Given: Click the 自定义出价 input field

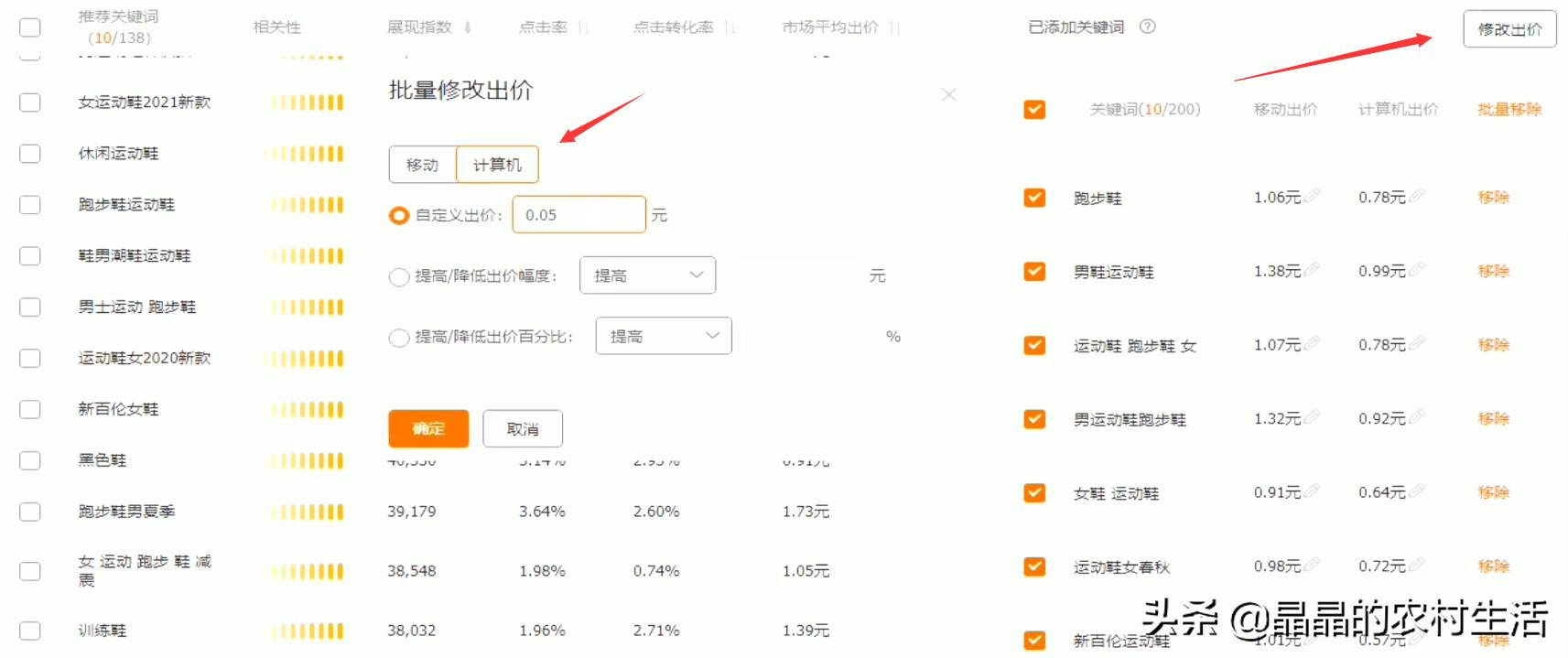Looking at the screenshot, I should point(579,214).
